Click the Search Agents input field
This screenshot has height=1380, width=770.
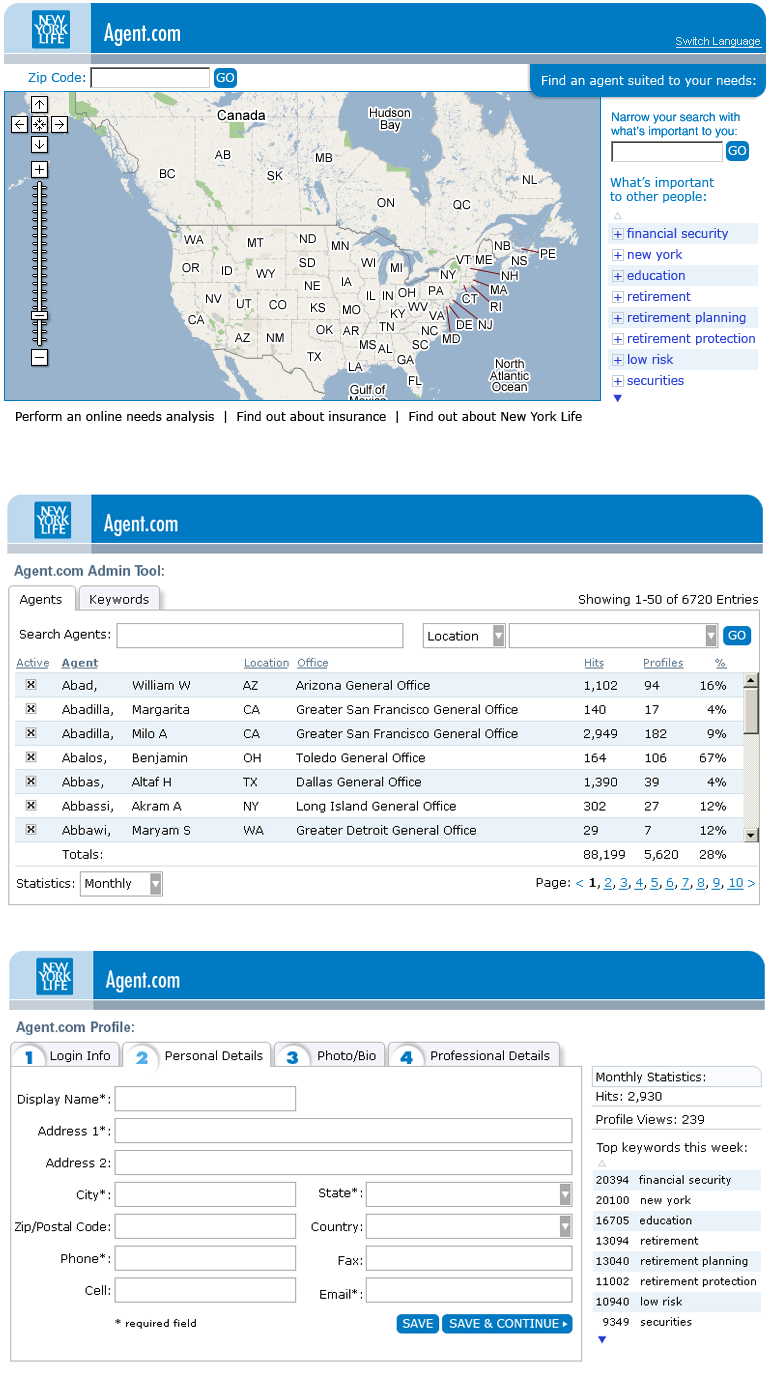tap(260, 636)
